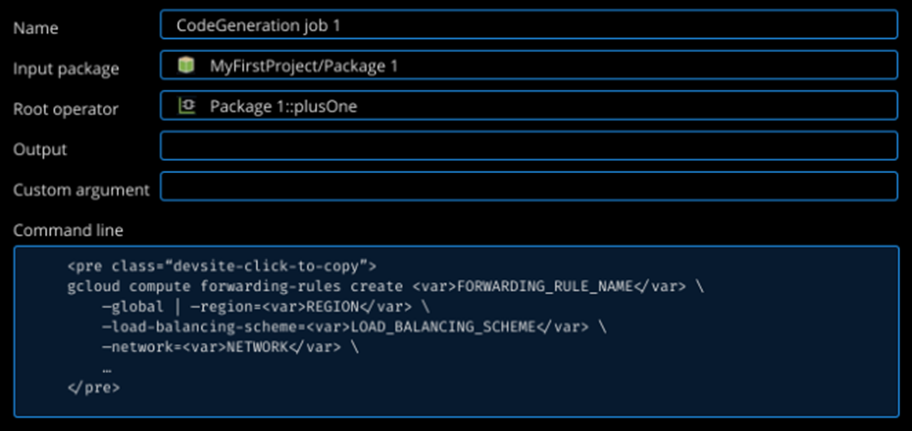Screen dimensions: 912x431
Task: Click the Root operator field with Package 1::plusOne
Action: (529, 105)
